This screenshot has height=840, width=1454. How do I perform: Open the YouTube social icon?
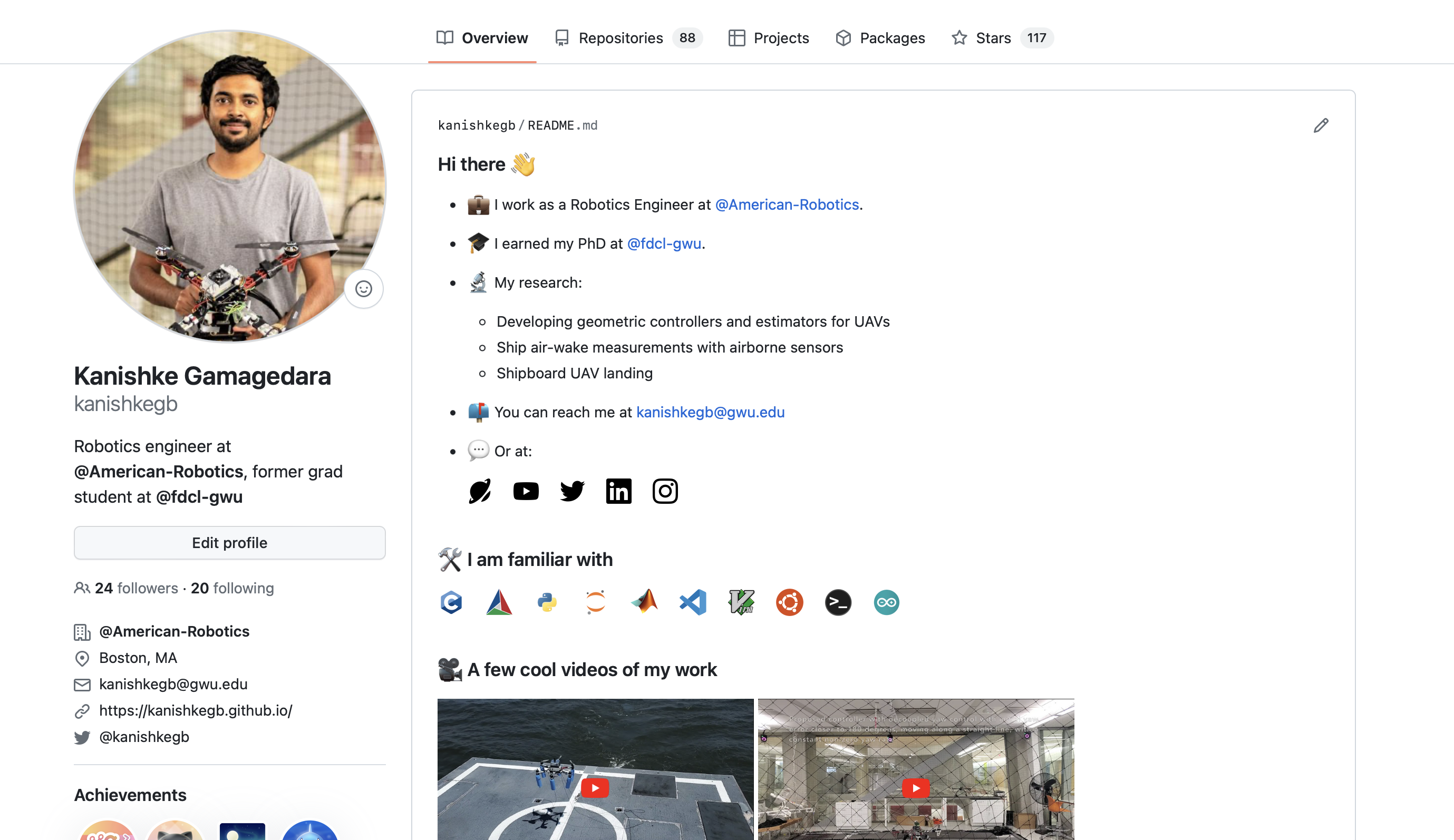[526, 491]
